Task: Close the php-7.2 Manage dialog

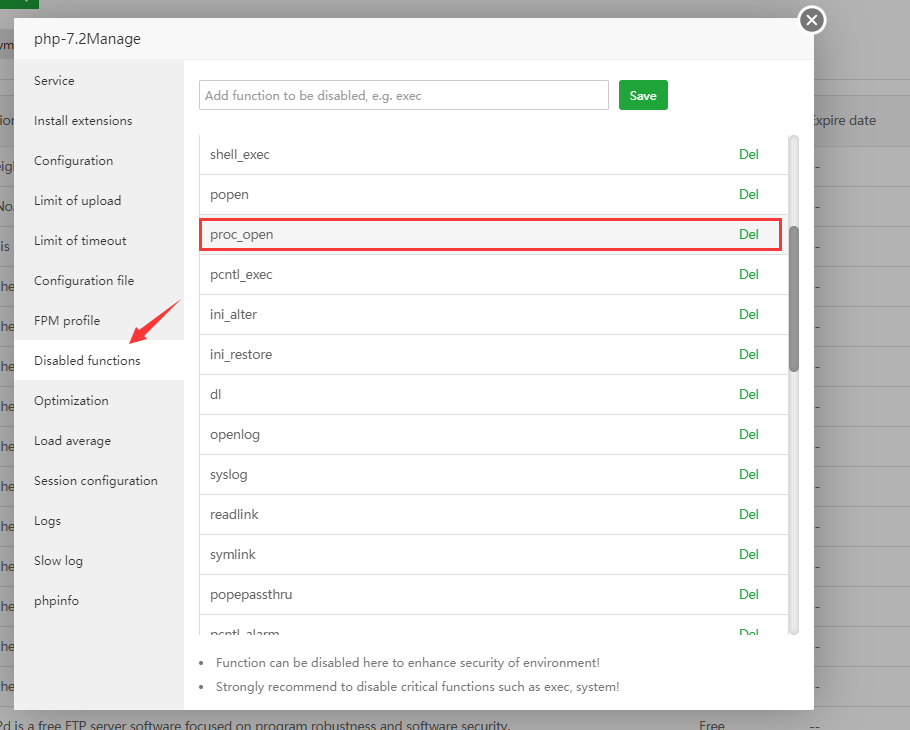Action: (812, 20)
